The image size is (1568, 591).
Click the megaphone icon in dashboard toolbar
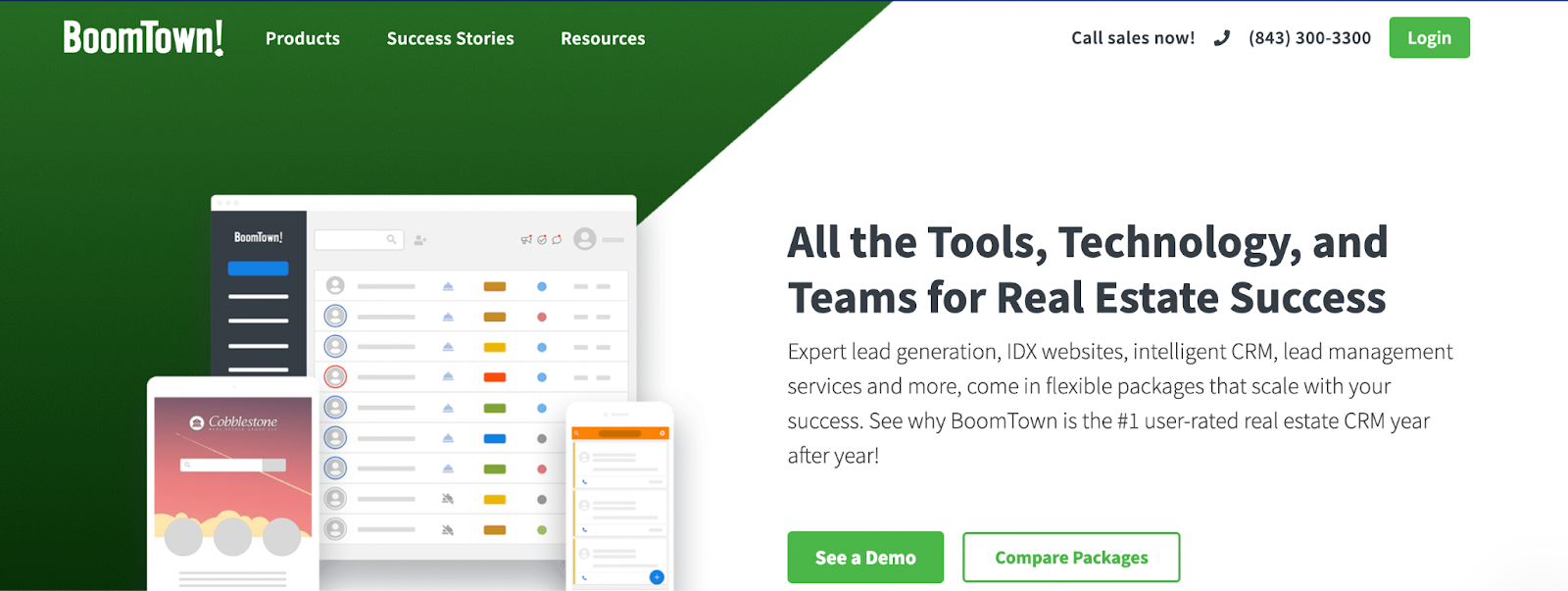pyautogui.click(x=526, y=239)
